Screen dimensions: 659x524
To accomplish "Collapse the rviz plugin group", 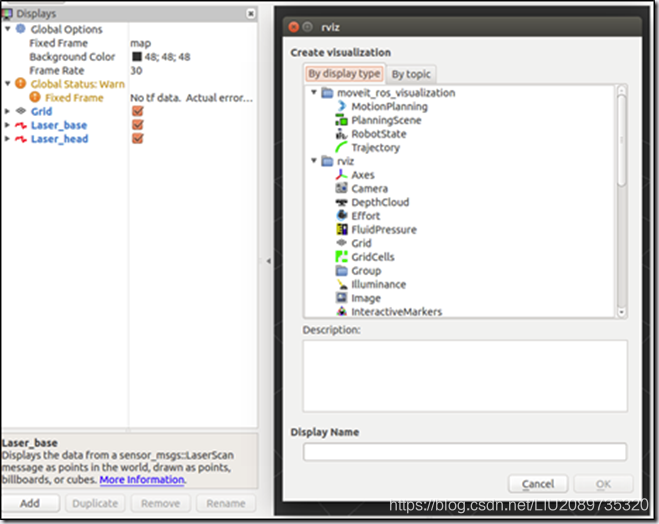I will [314, 161].
